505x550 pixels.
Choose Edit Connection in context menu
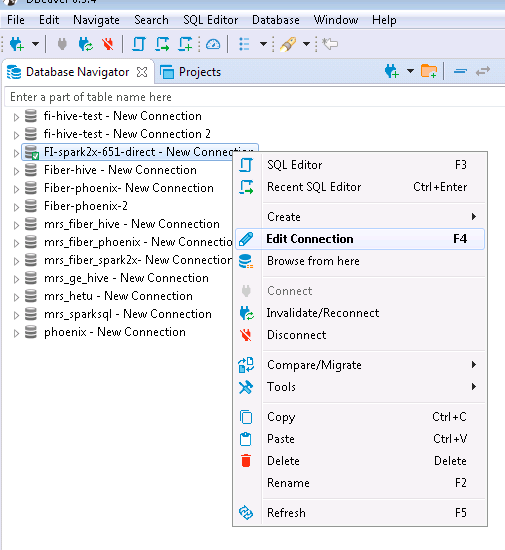360,239
